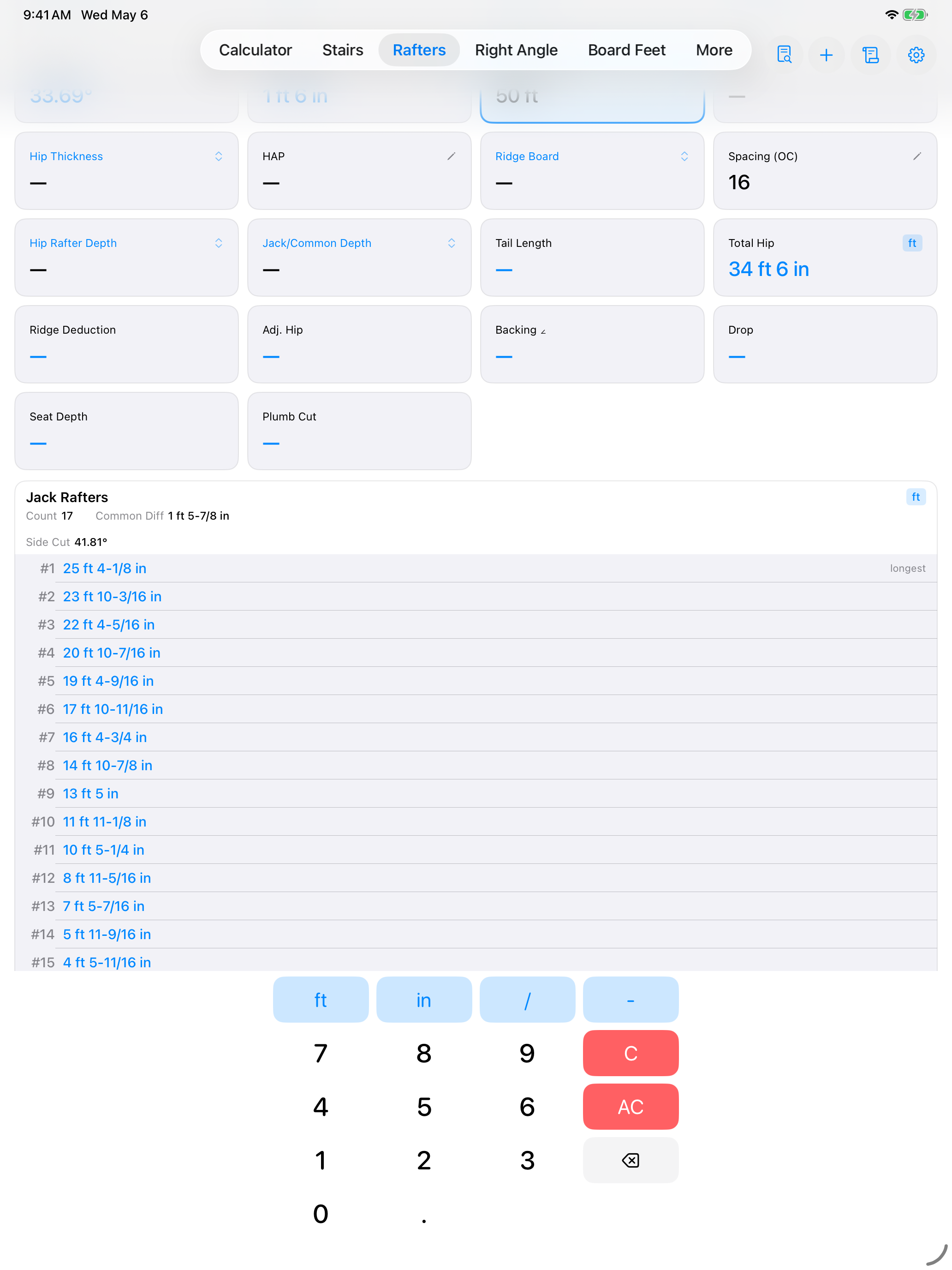Expand the Hip Rafter Depth chevron selector
This screenshot has width=952, height=1270.
pyautogui.click(x=219, y=243)
